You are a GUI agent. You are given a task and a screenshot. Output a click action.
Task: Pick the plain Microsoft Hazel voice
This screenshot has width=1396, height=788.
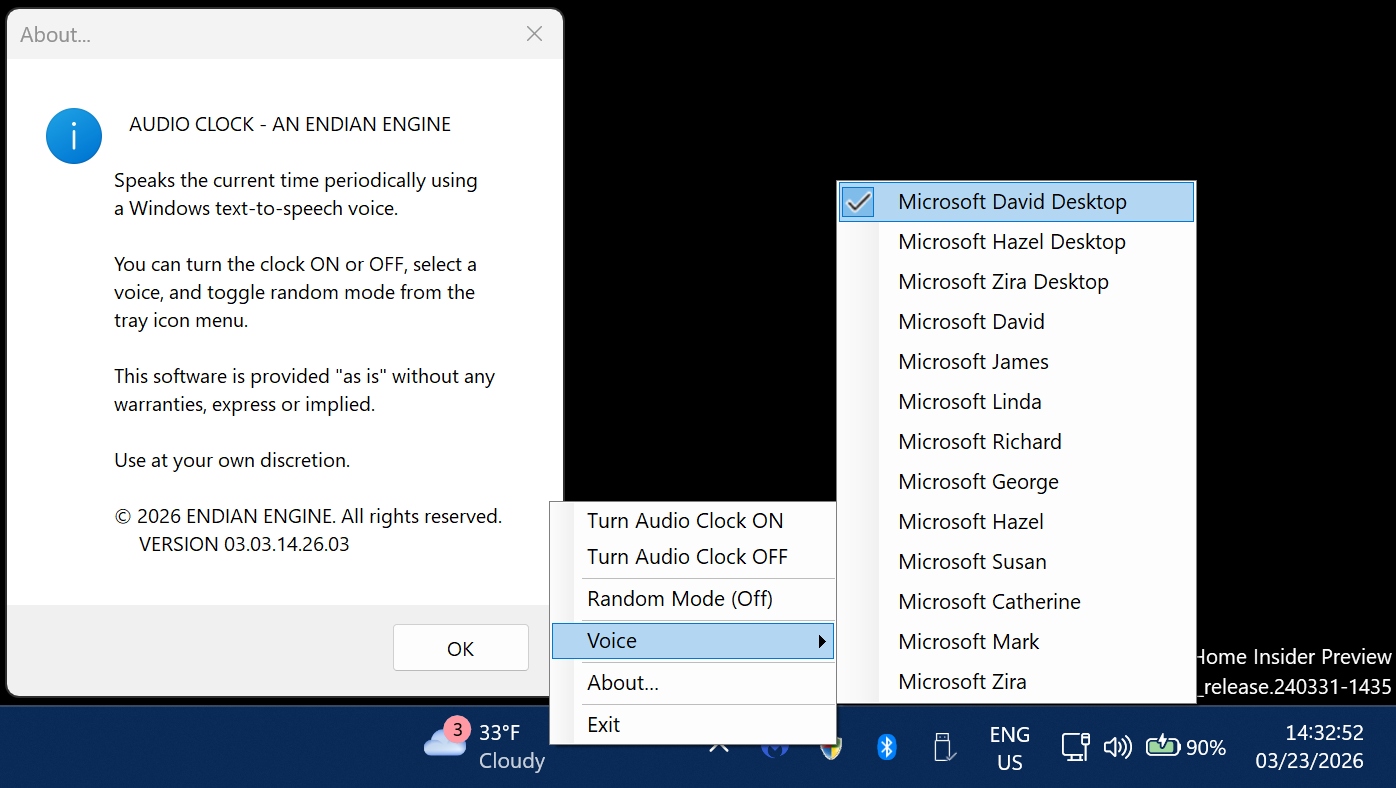(x=1016, y=522)
